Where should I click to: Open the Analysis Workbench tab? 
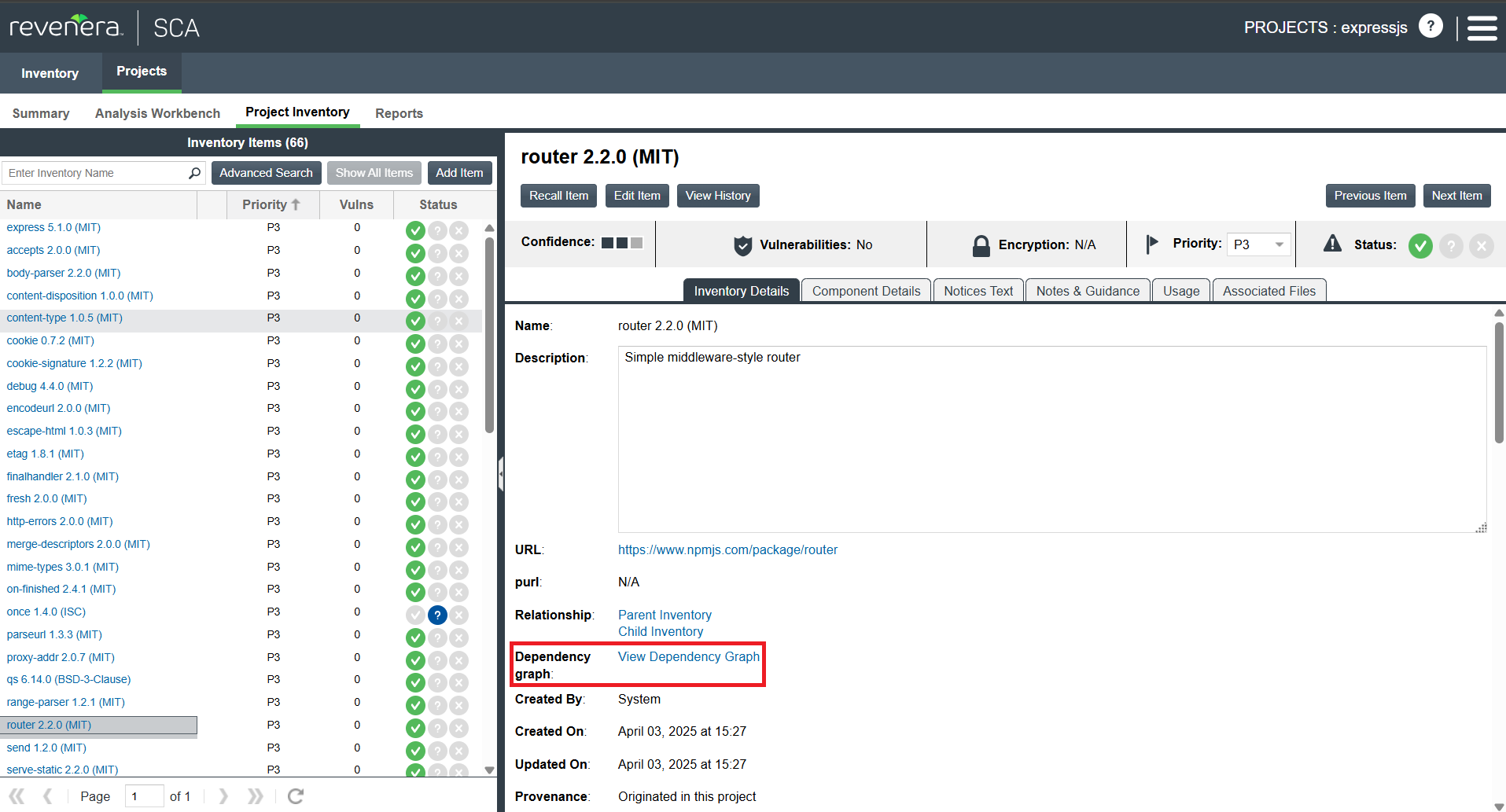(157, 113)
